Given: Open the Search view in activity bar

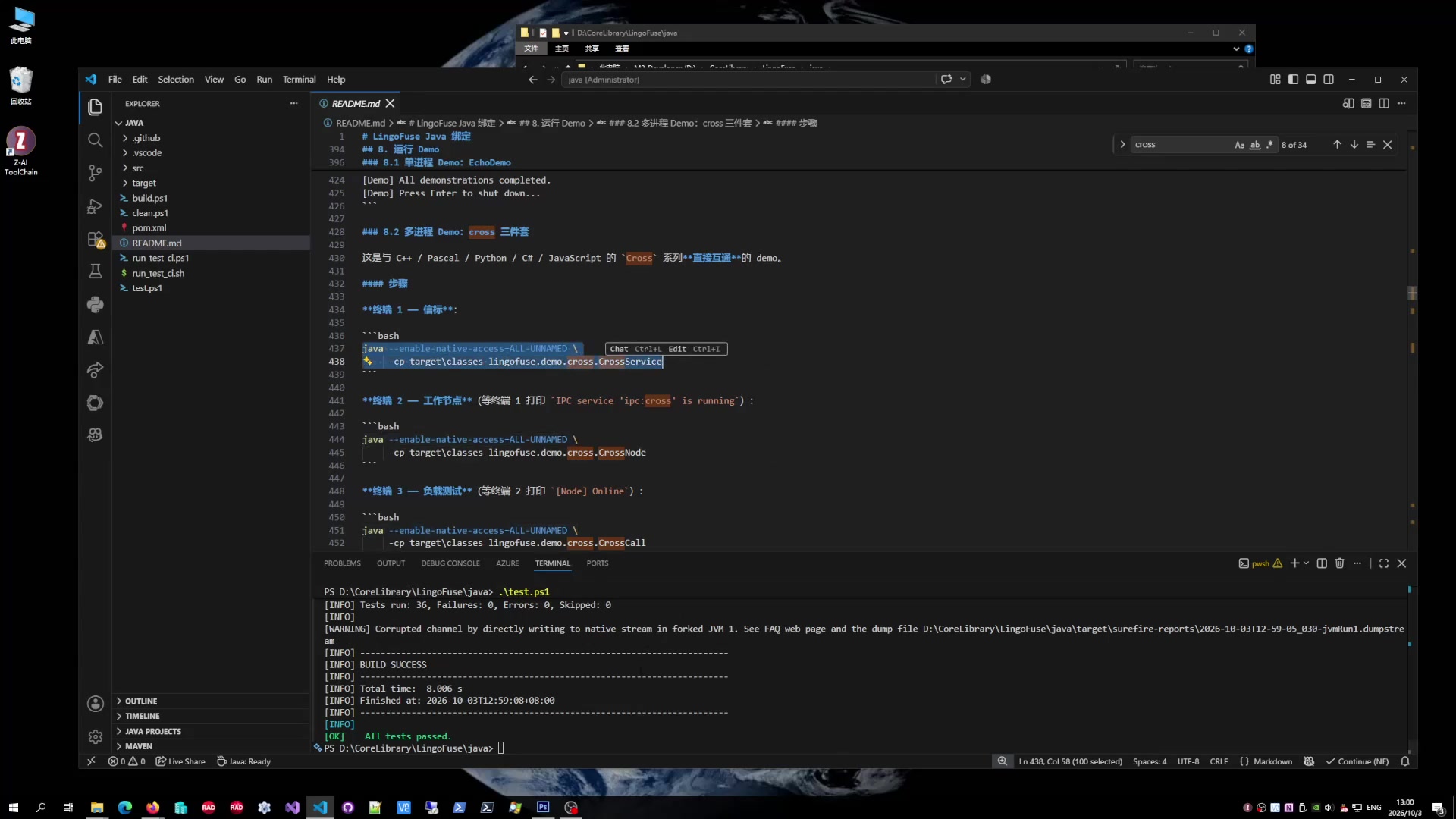Looking at the screenshot, I should 95,140.
